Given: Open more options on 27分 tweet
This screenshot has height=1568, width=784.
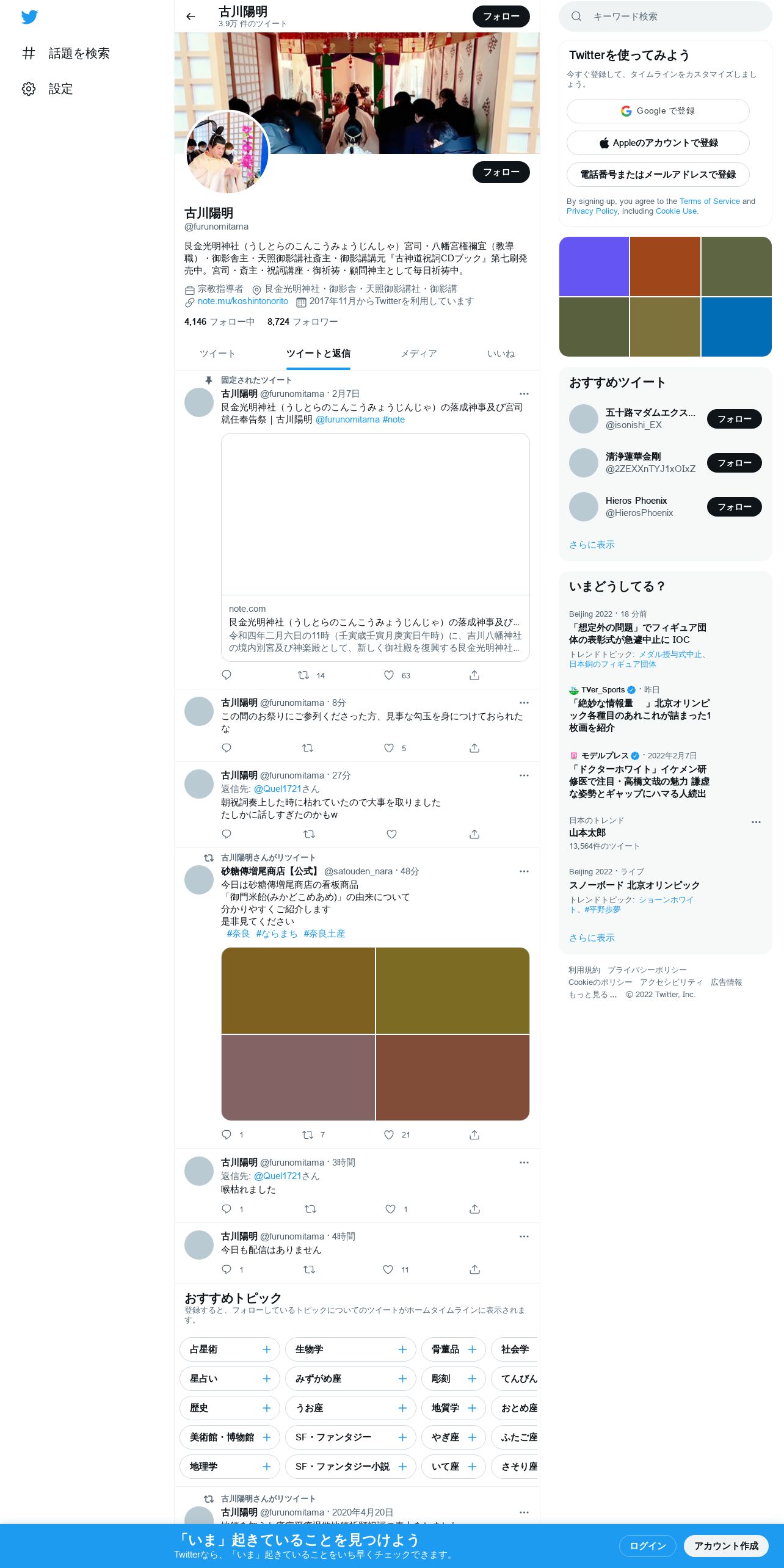Looking at the screenshot, I should (524, 775).
